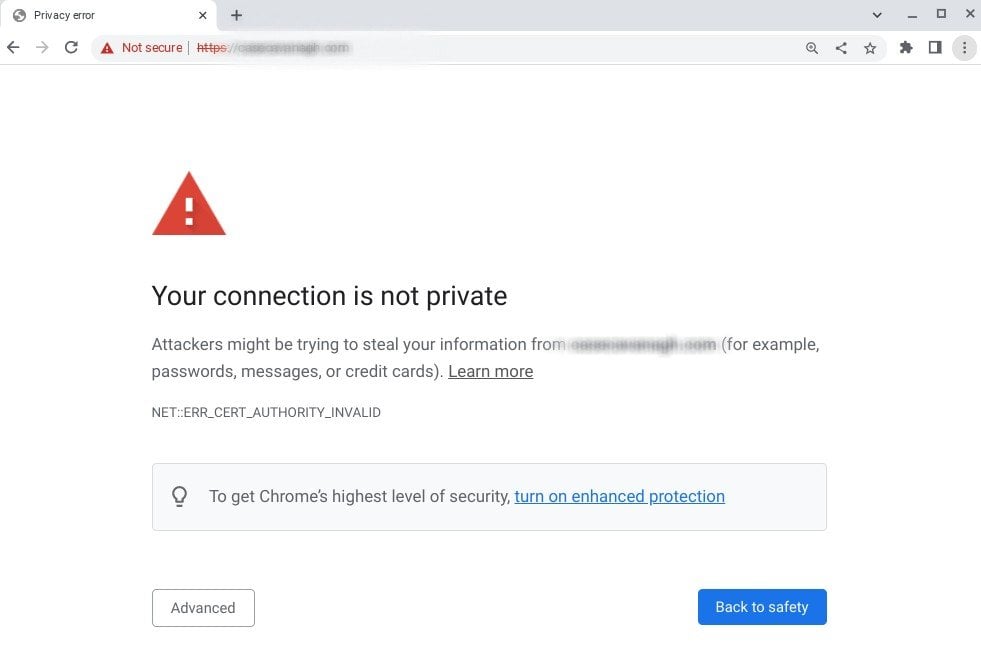Open the extensions puzzle-piece menu

pos(906,47)
